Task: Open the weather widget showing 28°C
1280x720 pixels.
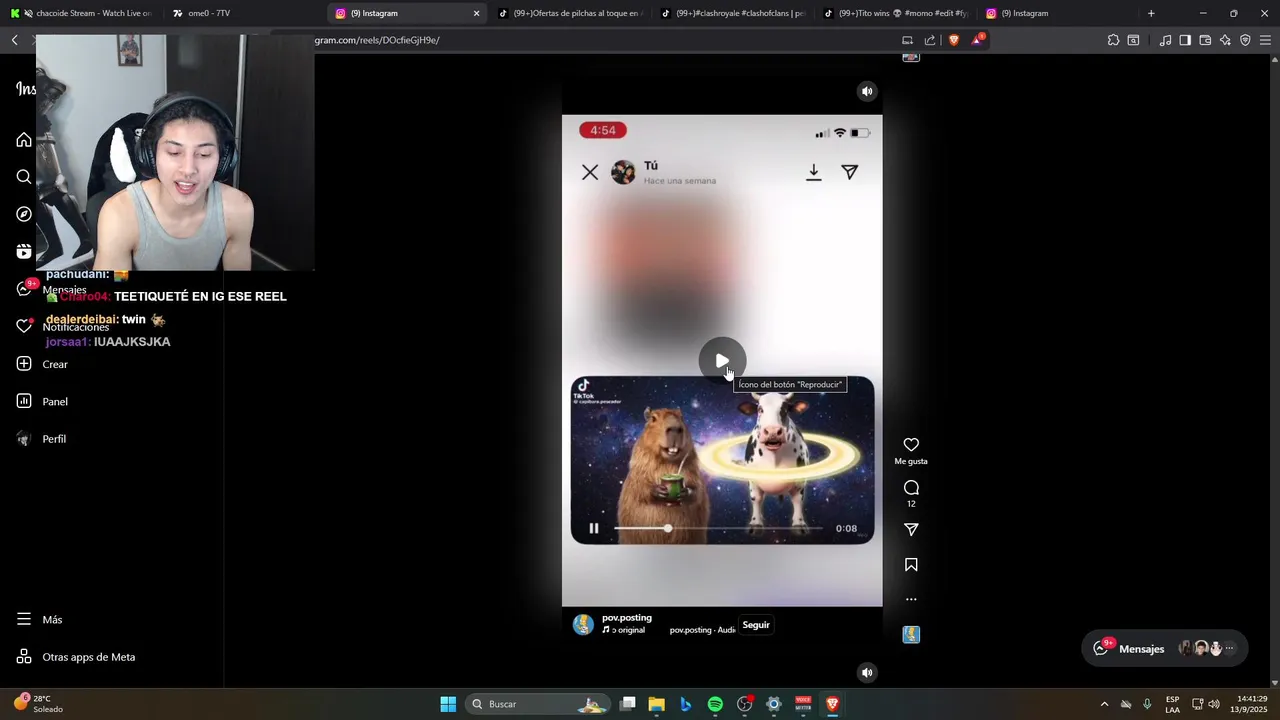Action: click(38, 704)
